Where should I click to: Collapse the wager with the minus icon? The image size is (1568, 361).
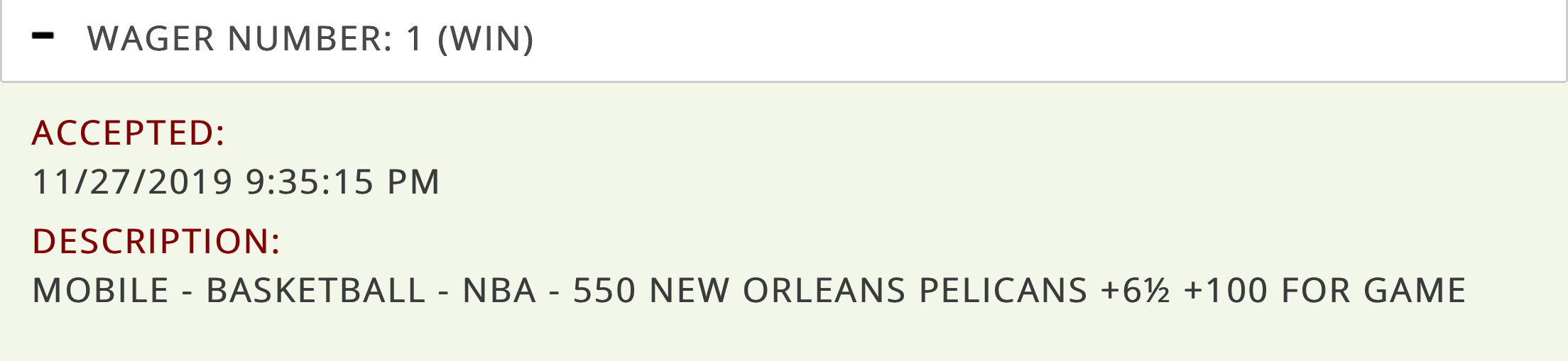(43, 37)
